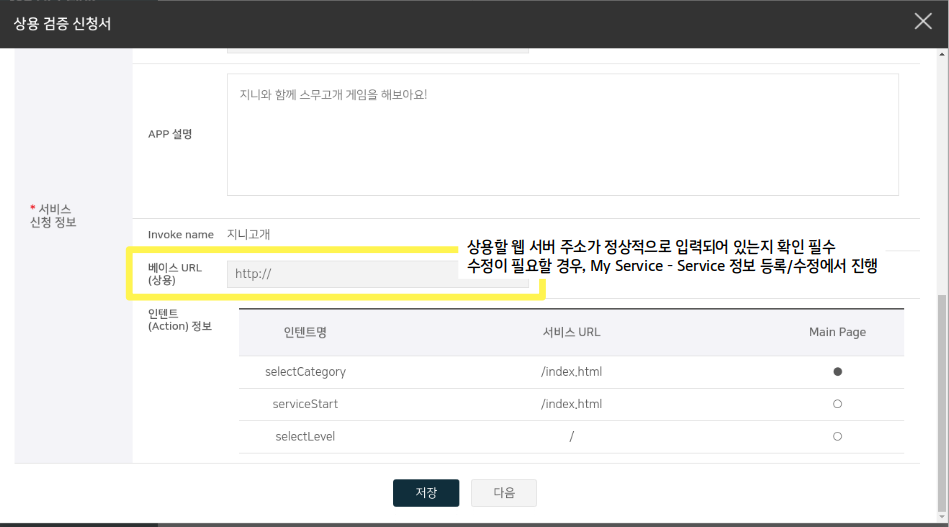Click the 베이스 URL http:// input field
Image resolution: width=949 pixels, height=527 pixels.
[378, 273]
